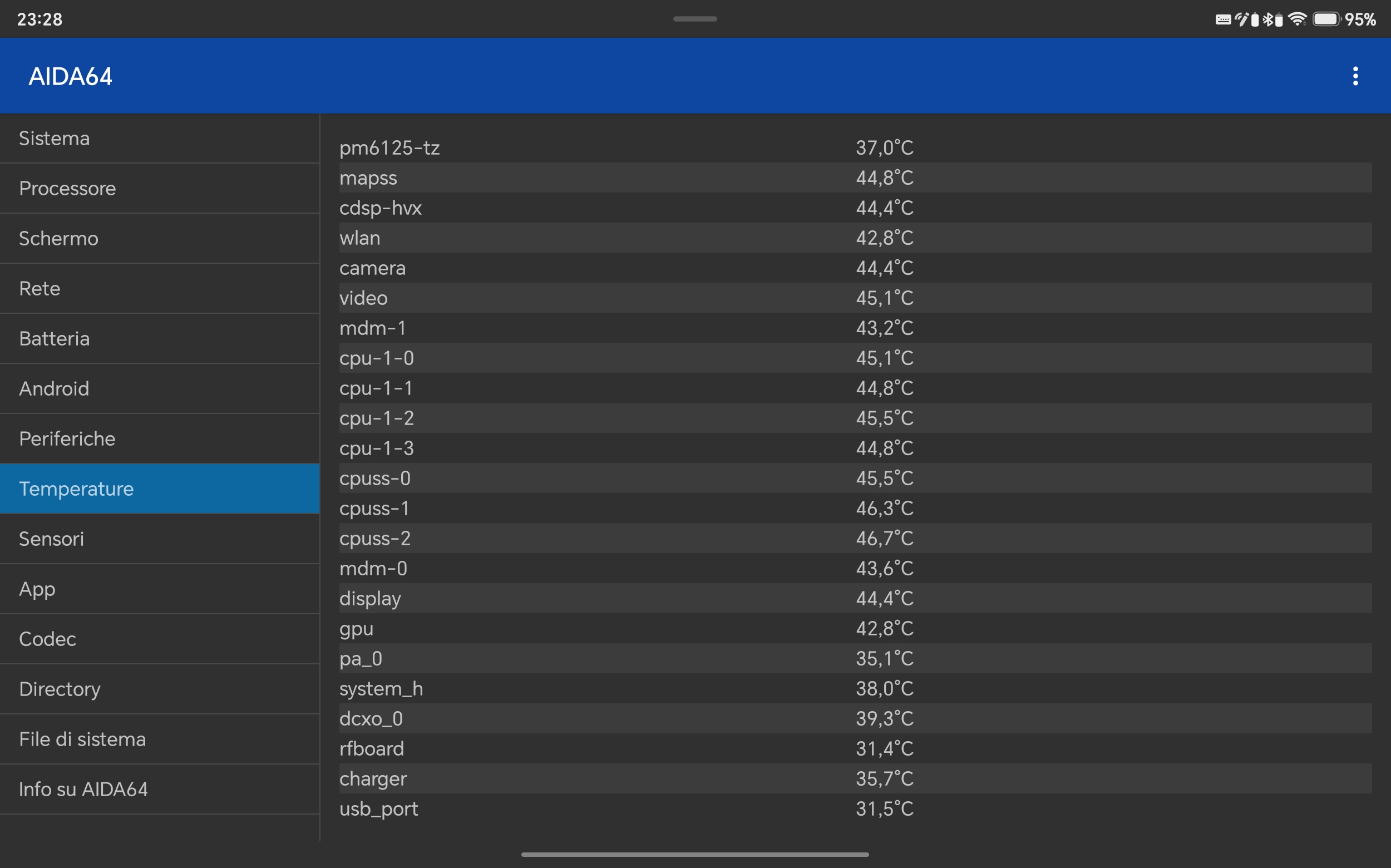
Task: Select the dcxo_0 row
Action: [x=855, y=718]
